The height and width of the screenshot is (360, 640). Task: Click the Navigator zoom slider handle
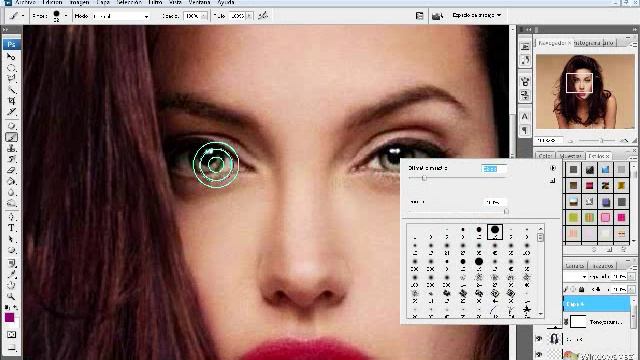pyautogui.click(x=602, y=141)
